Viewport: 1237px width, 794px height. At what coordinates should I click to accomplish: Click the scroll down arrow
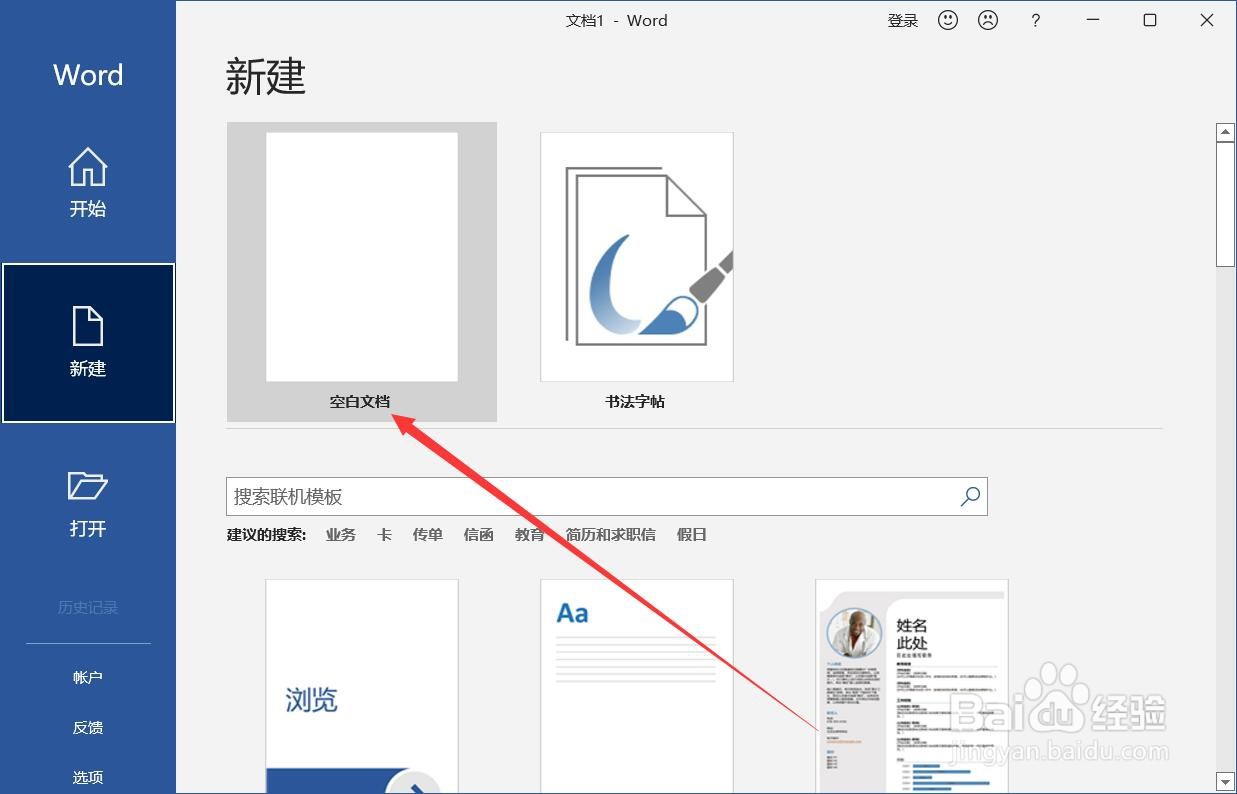tap(1225, 781)
